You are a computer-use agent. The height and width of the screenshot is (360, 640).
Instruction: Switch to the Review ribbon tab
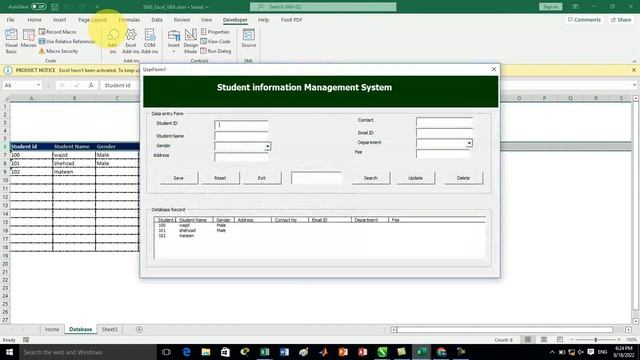click(x=182, y=20)
